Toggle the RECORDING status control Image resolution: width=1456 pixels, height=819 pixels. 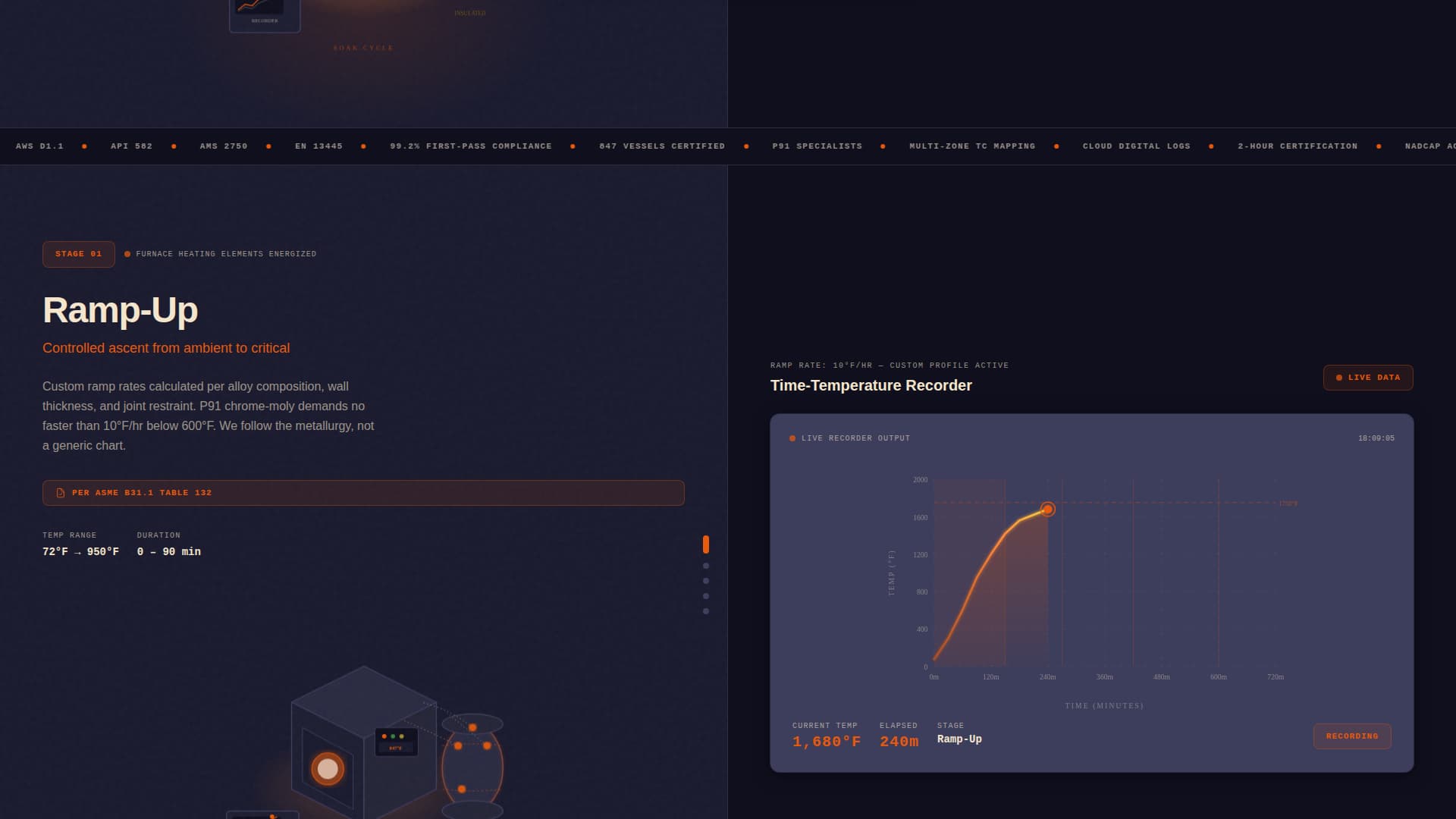tap(1352, 736)
